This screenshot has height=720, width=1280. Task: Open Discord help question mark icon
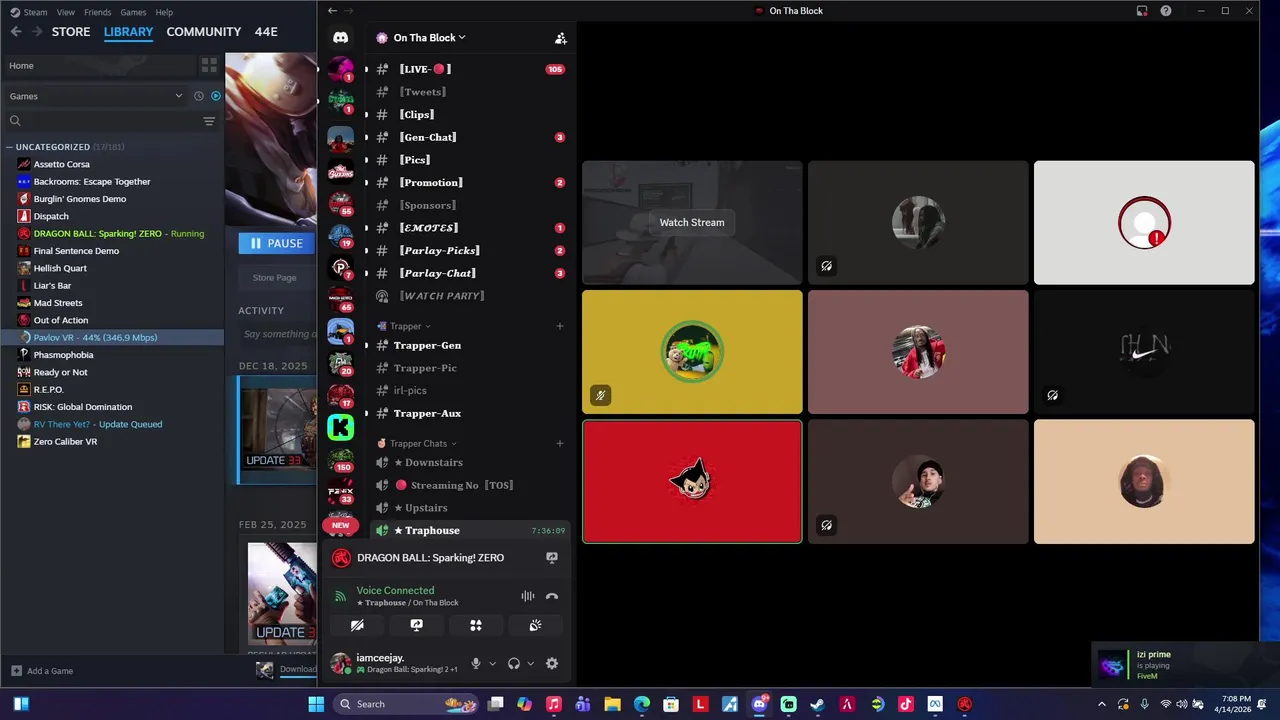1166,11
